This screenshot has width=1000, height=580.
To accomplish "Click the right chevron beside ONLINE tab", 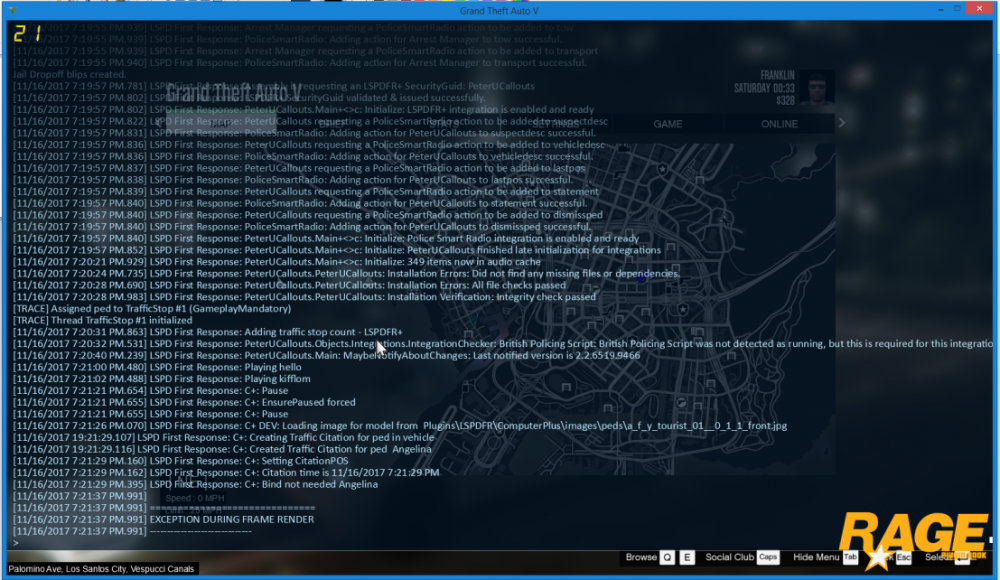I will click(842, 123).
